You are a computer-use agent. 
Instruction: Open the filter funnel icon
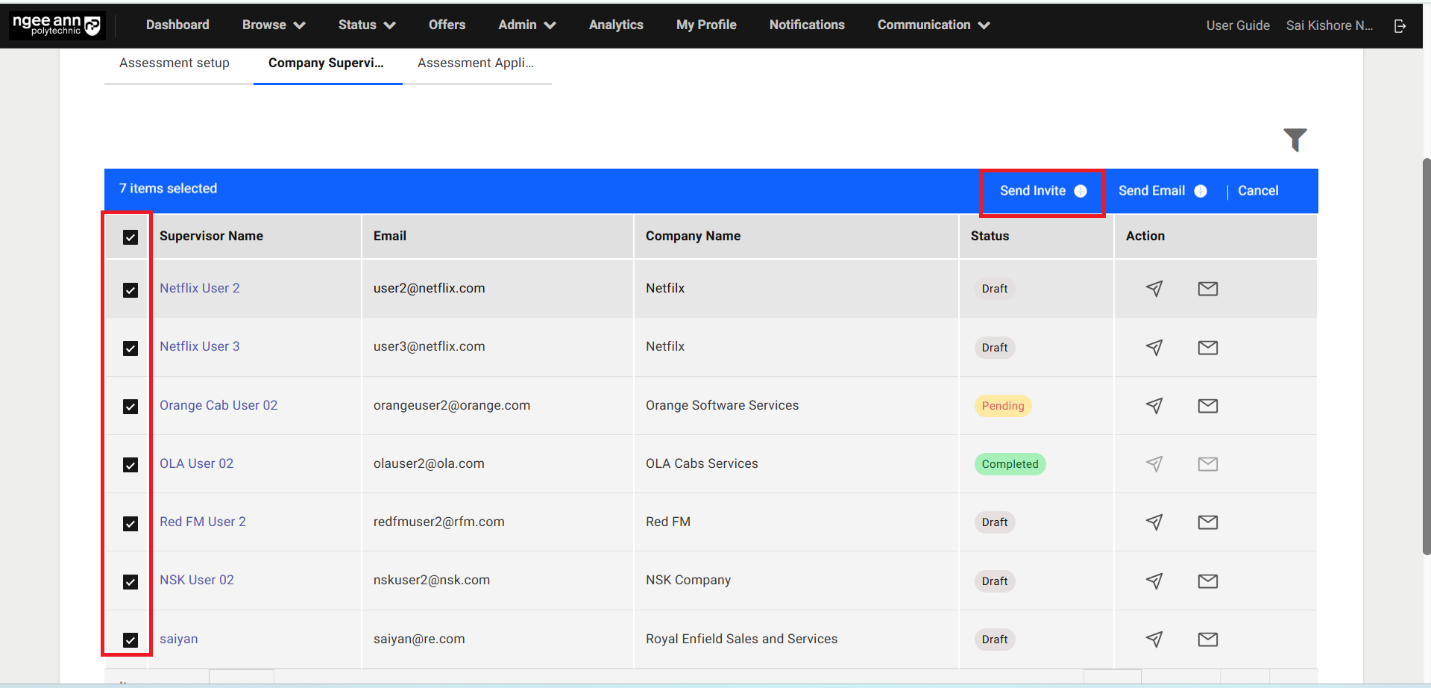coord(1295,140)
